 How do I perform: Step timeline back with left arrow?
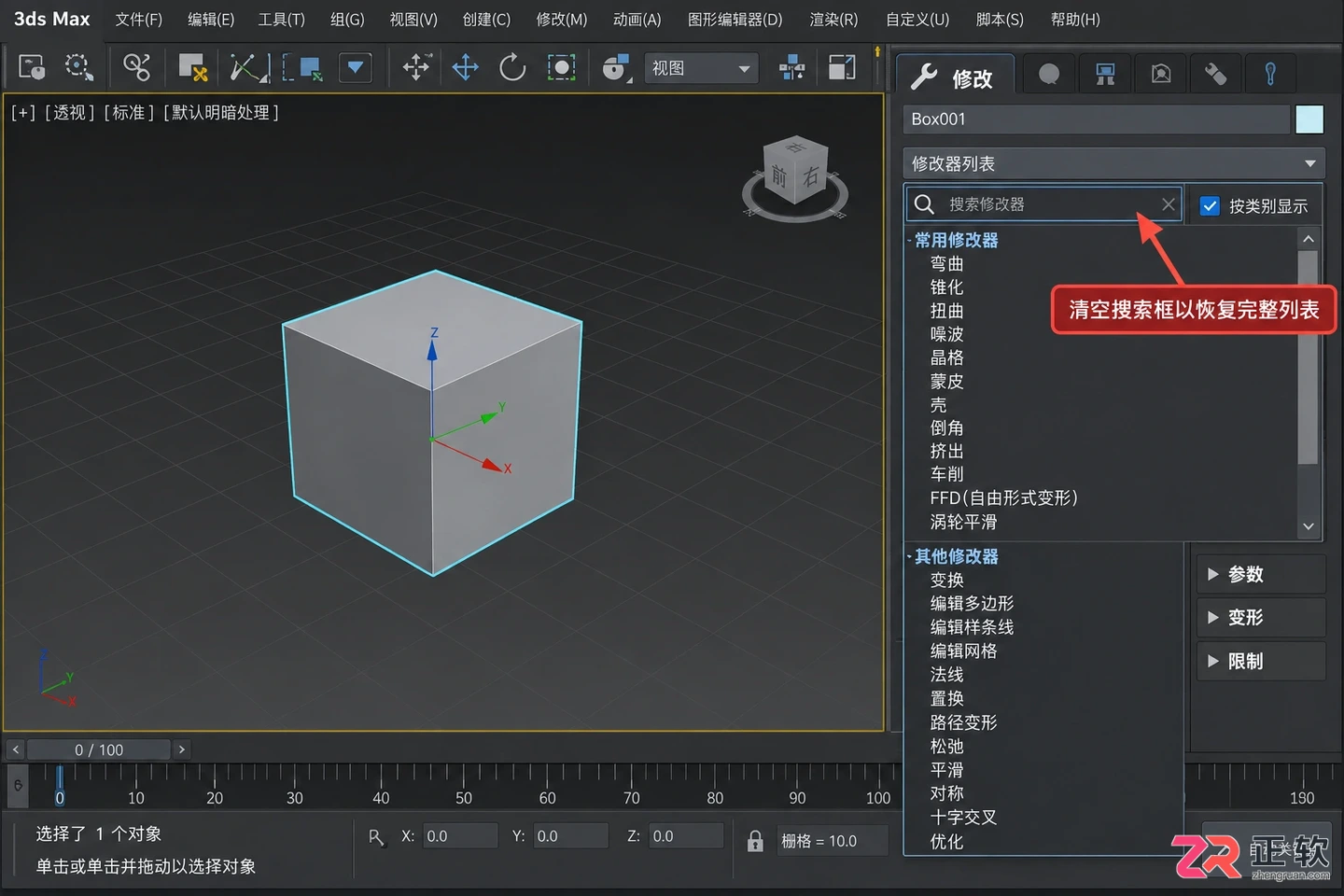pyautogui.click(x=15, y=749)
